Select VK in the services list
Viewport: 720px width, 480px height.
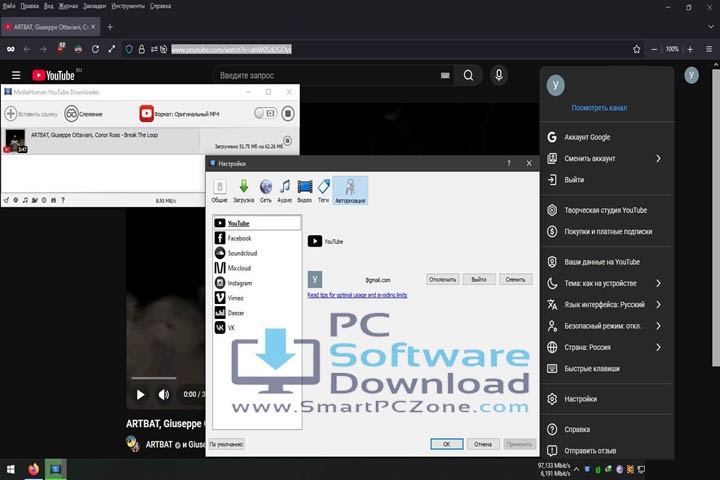[257, 328]
